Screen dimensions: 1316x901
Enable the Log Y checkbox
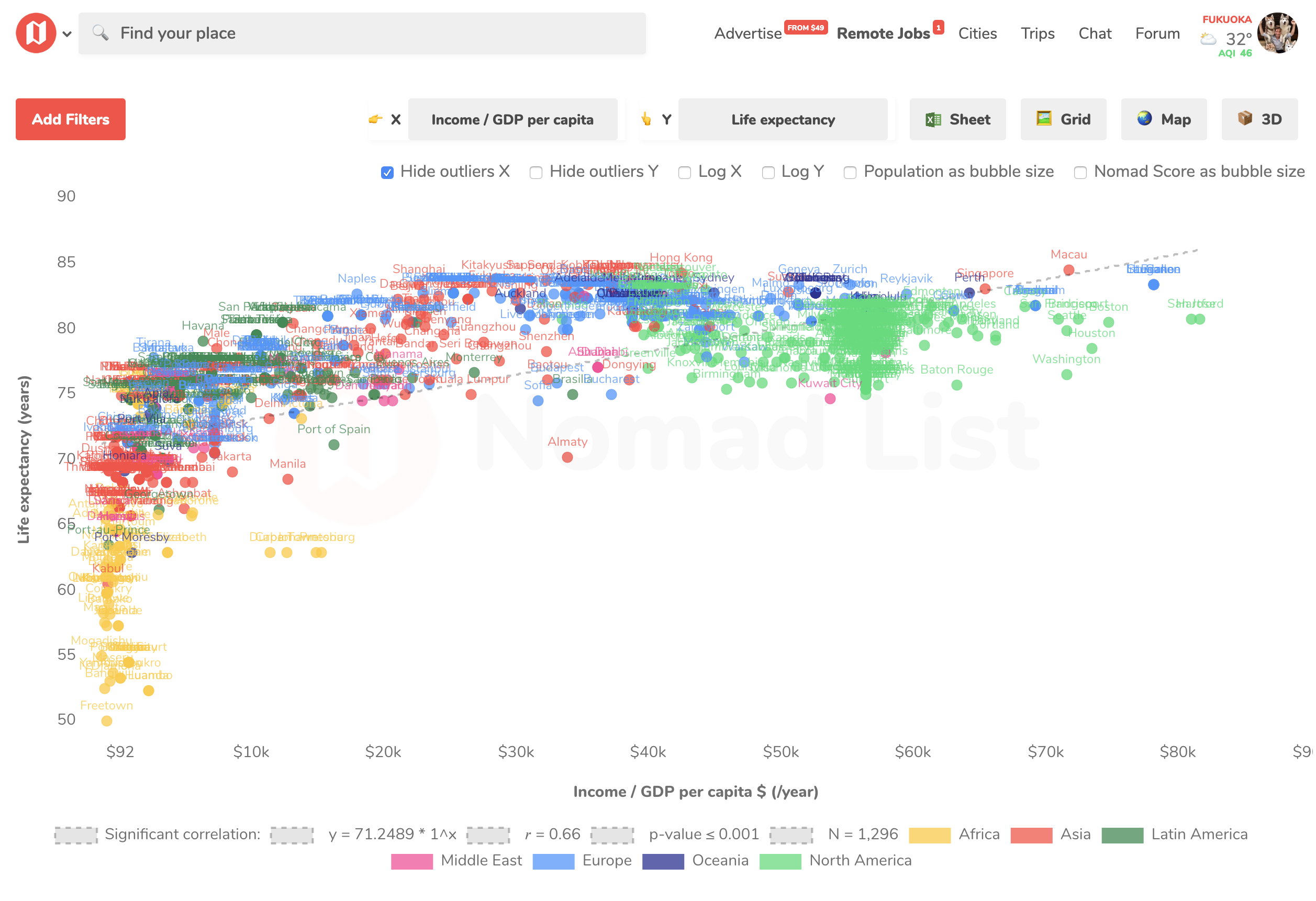click(768, 173)
